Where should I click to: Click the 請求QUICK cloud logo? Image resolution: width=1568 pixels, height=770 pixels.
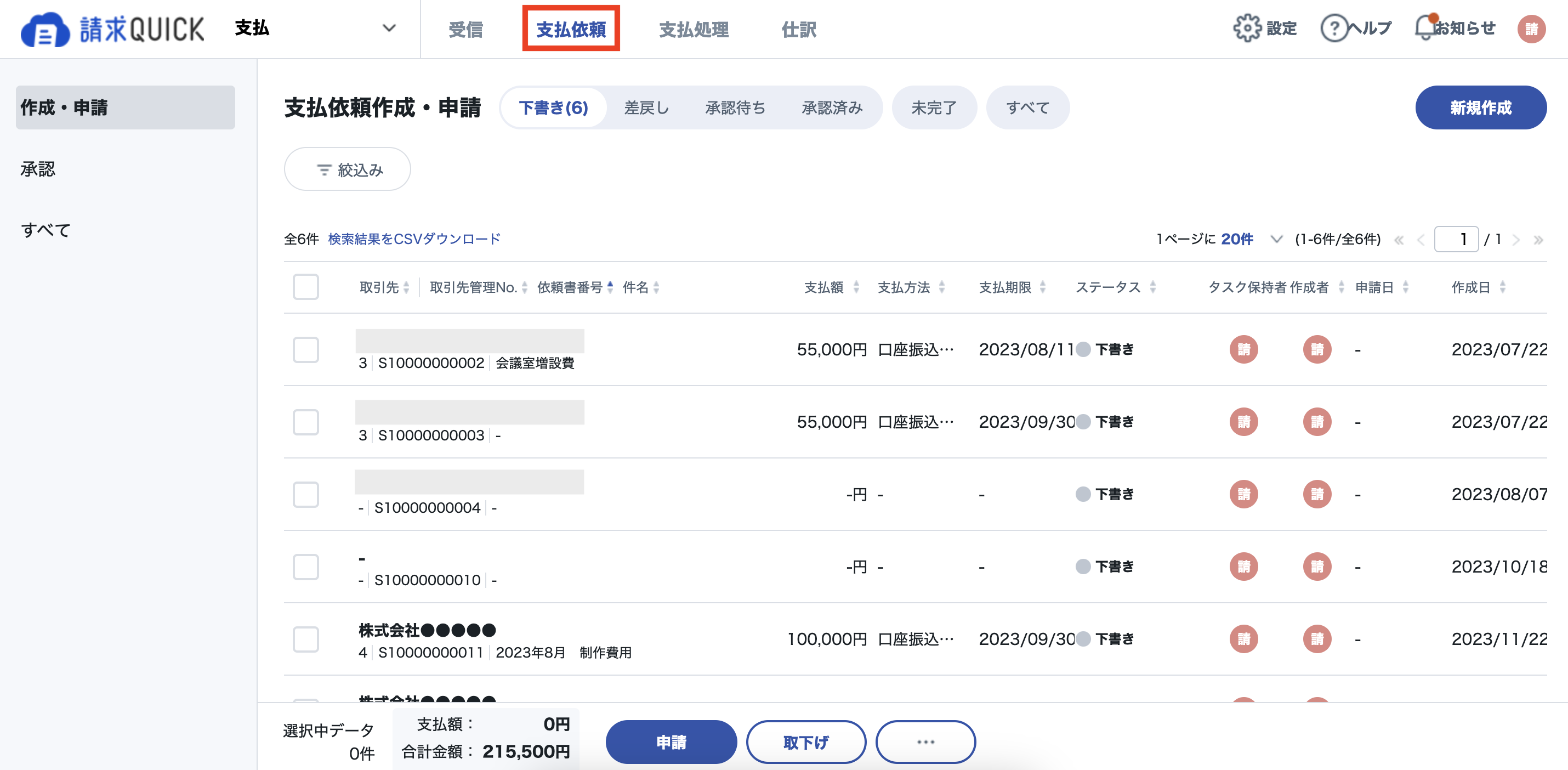112,29
